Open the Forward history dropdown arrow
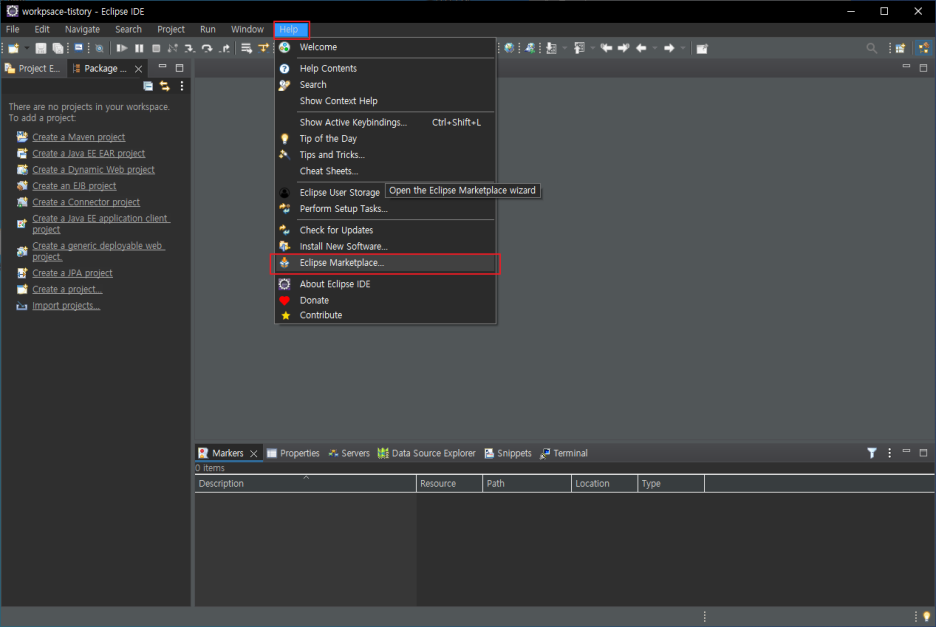Screen dimensions: 936x627 pos(683,48)
